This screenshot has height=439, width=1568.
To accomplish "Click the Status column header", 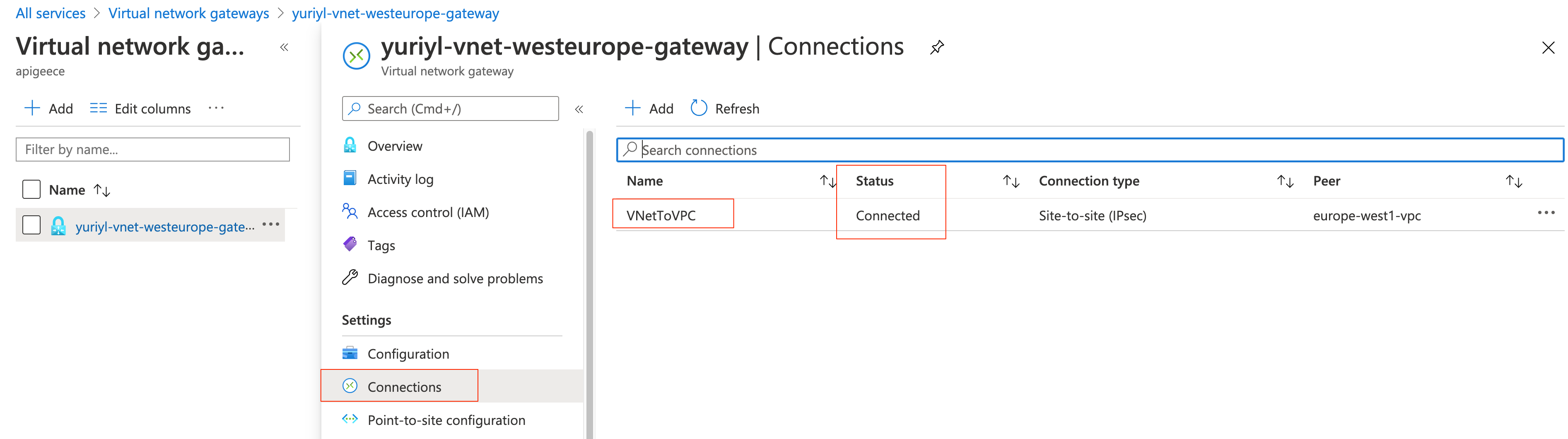I will [875, 181].
